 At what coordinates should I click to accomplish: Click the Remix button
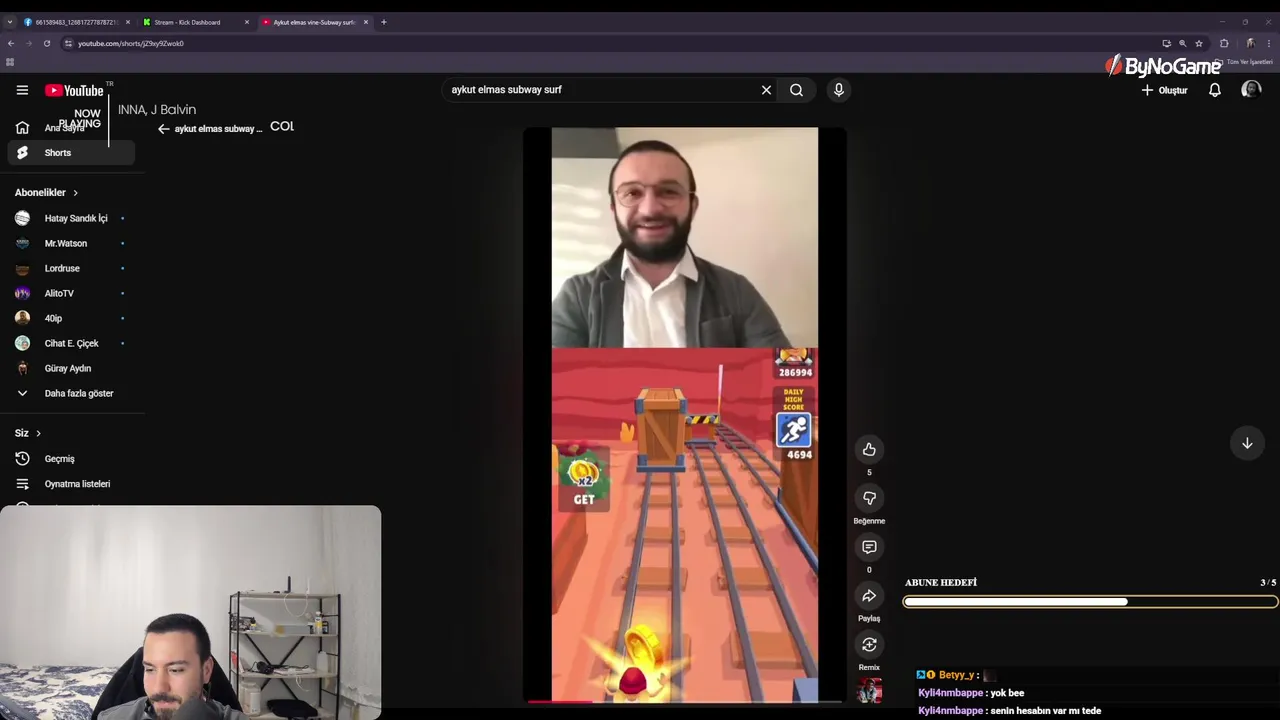tap(869, 645)
